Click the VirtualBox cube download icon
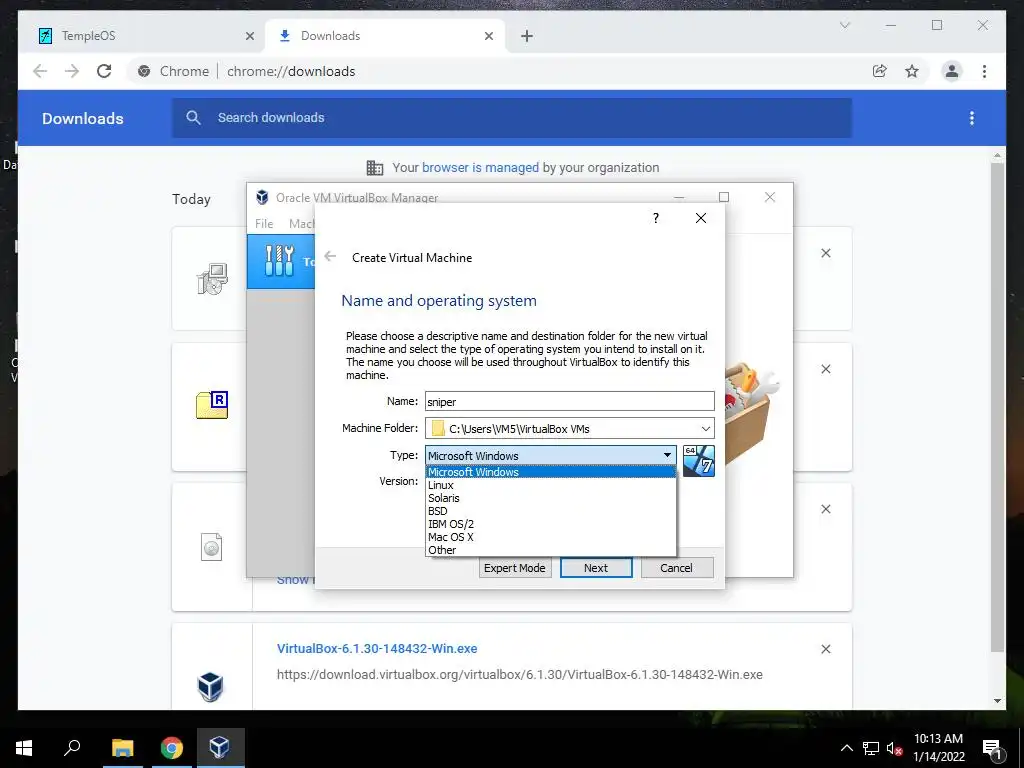 (211, 686)
